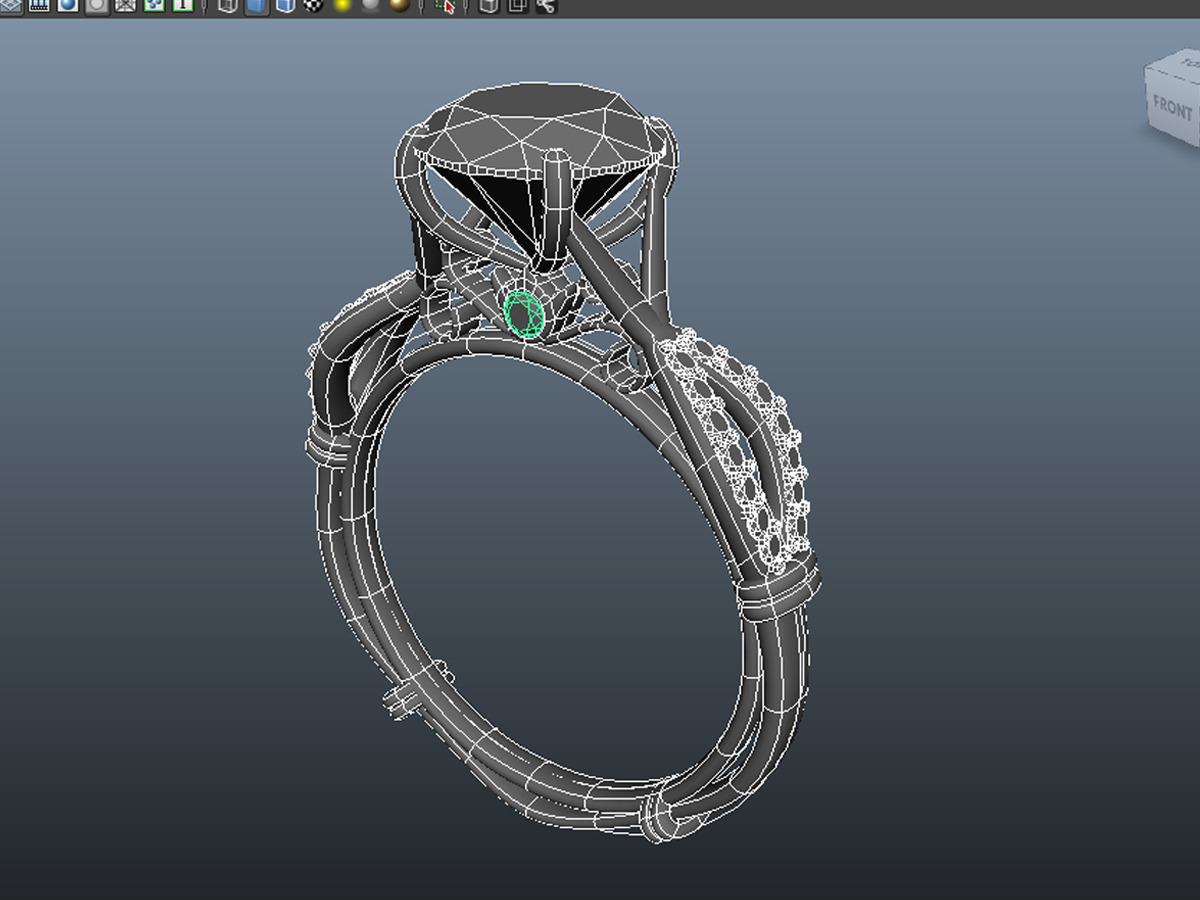
Task: Toggle the X-Ray display icon
Action: pos(488,5)
